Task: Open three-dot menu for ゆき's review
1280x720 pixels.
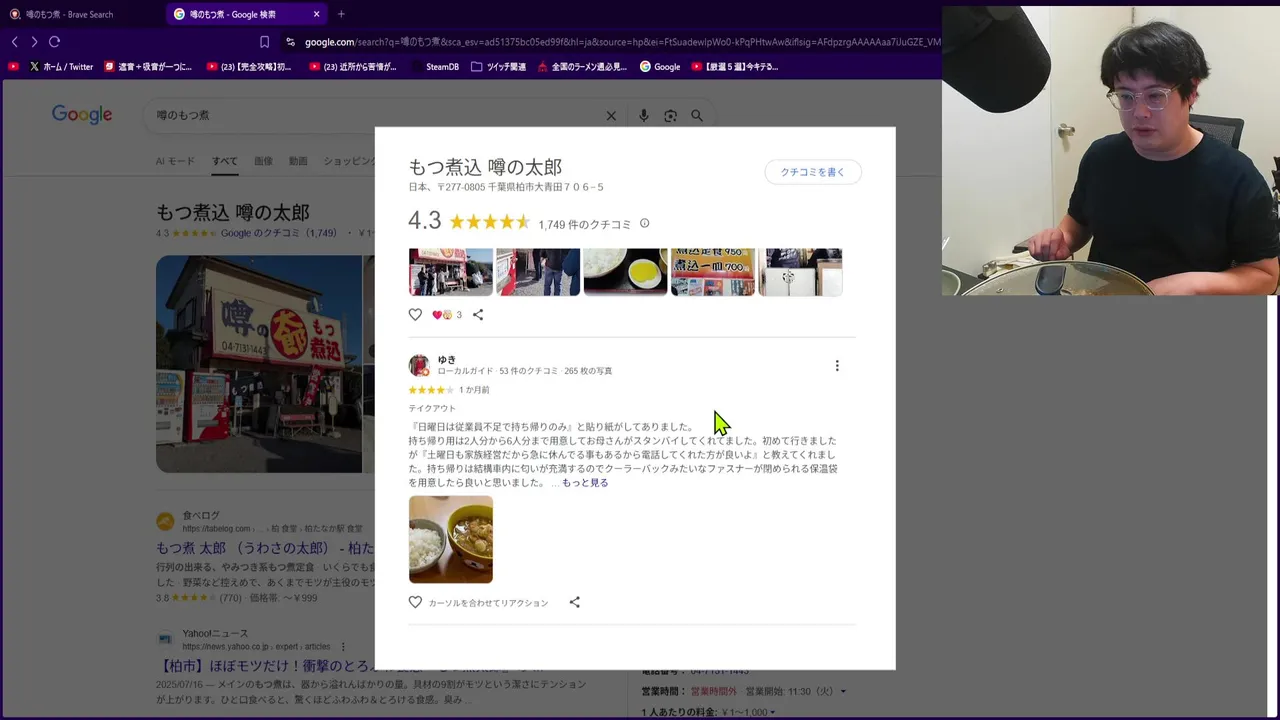Action: tap(837, 366)
